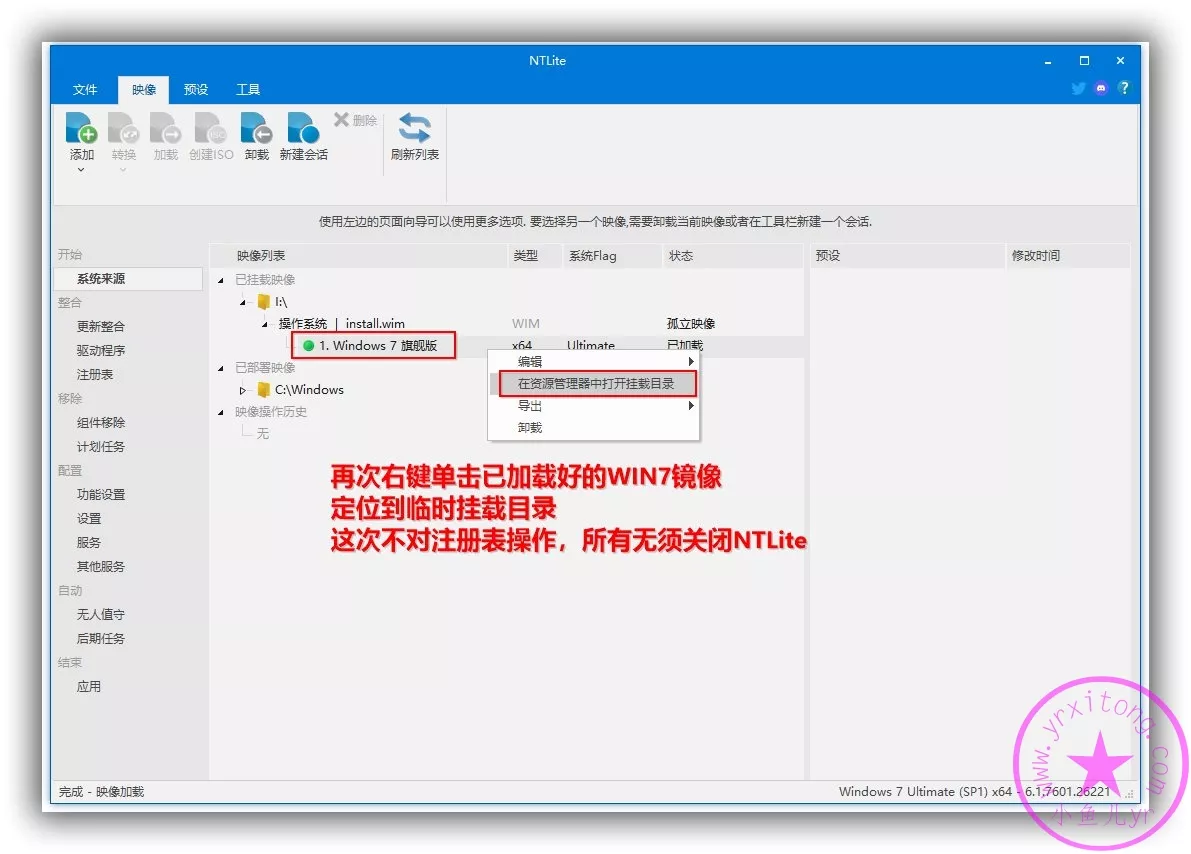Select the install.wim tree row
The image size is (1191, 854).
[341, 324]
